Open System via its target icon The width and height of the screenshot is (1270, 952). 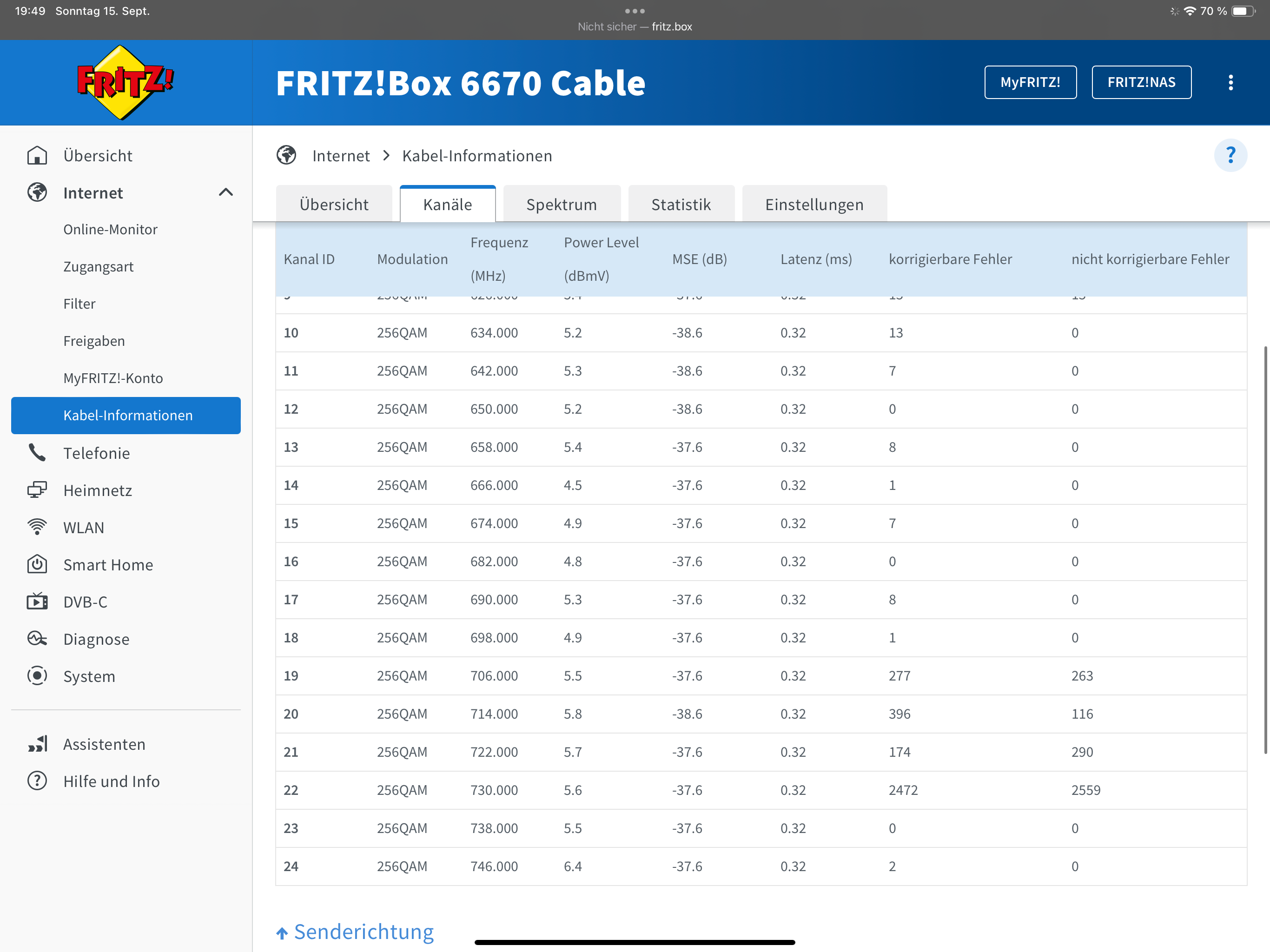(x=37, y=676)
